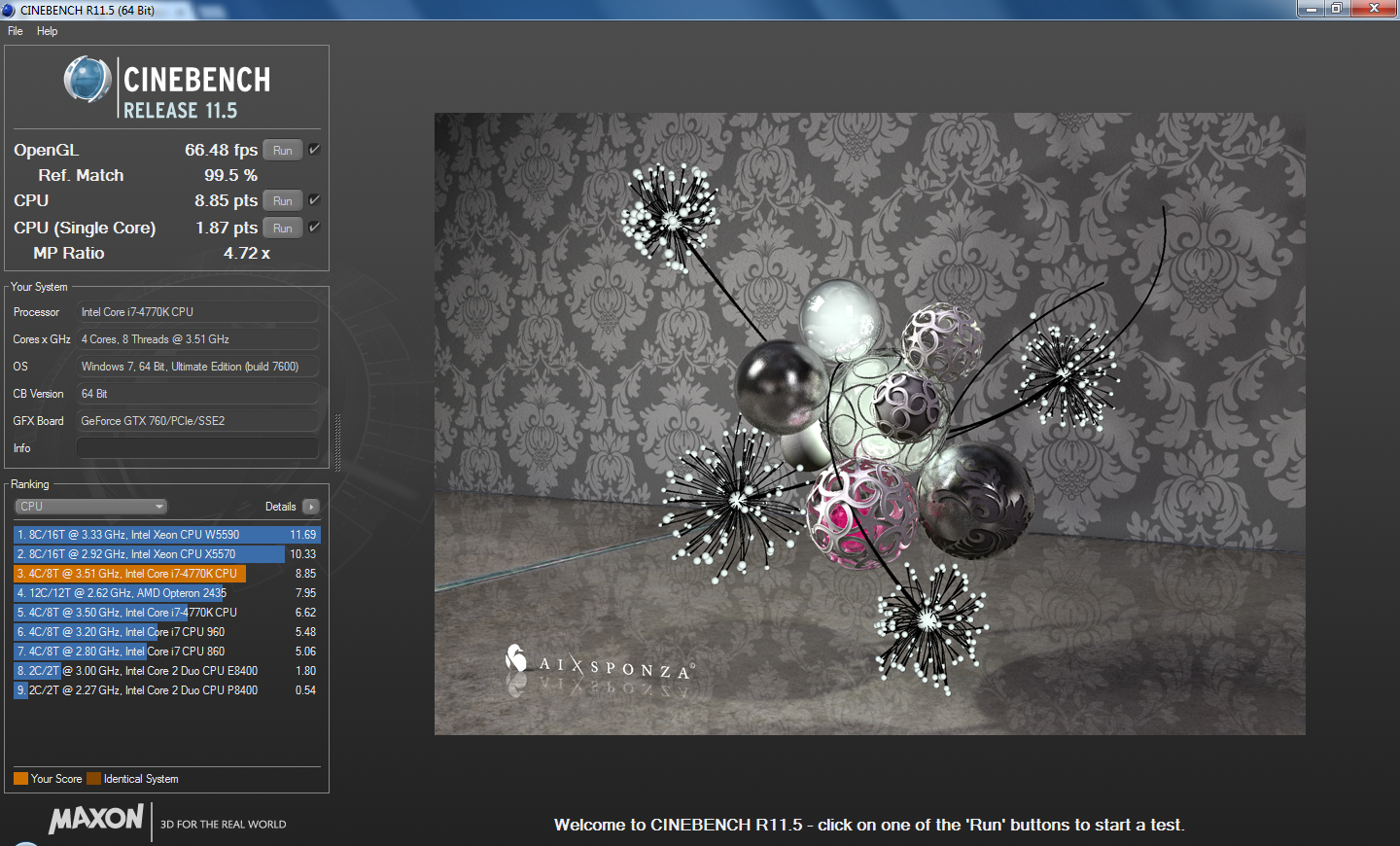
Task: Click the panel splitter grip handle
Action: (x=337, y=442)
